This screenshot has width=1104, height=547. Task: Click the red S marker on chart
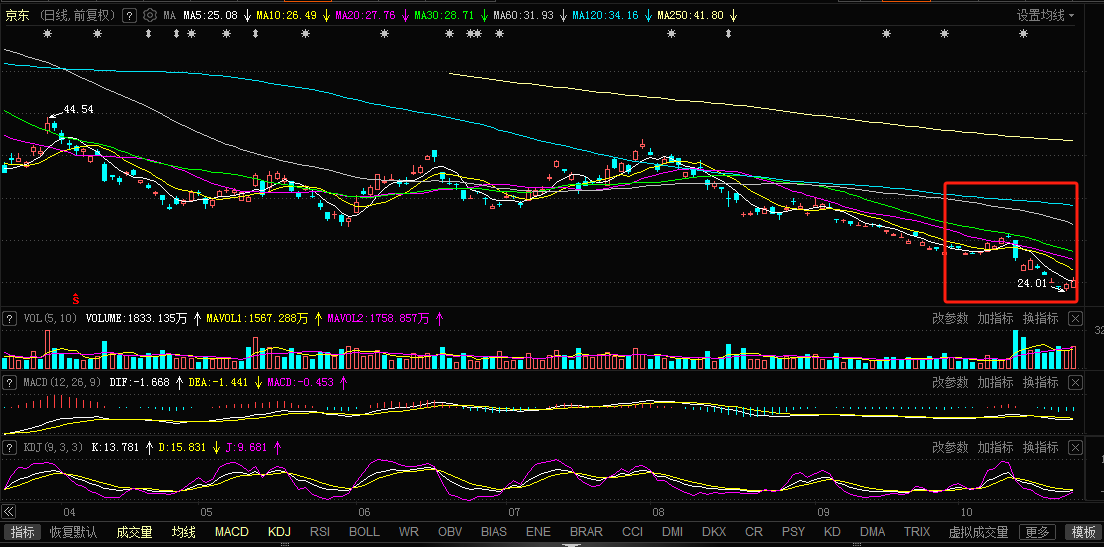pyautogui.click(x=76, y=298)
